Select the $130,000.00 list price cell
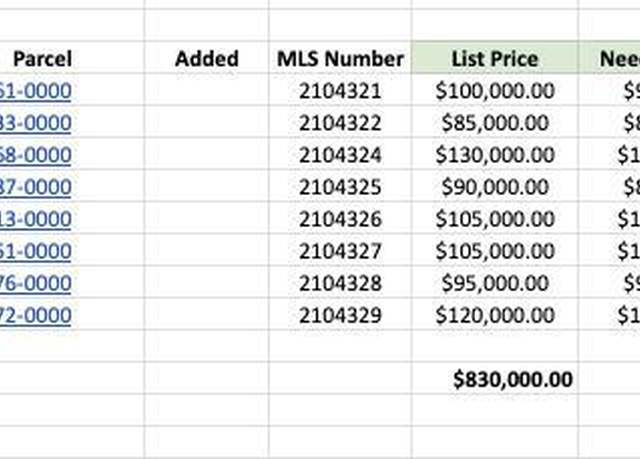 click(x=495, y=155)
